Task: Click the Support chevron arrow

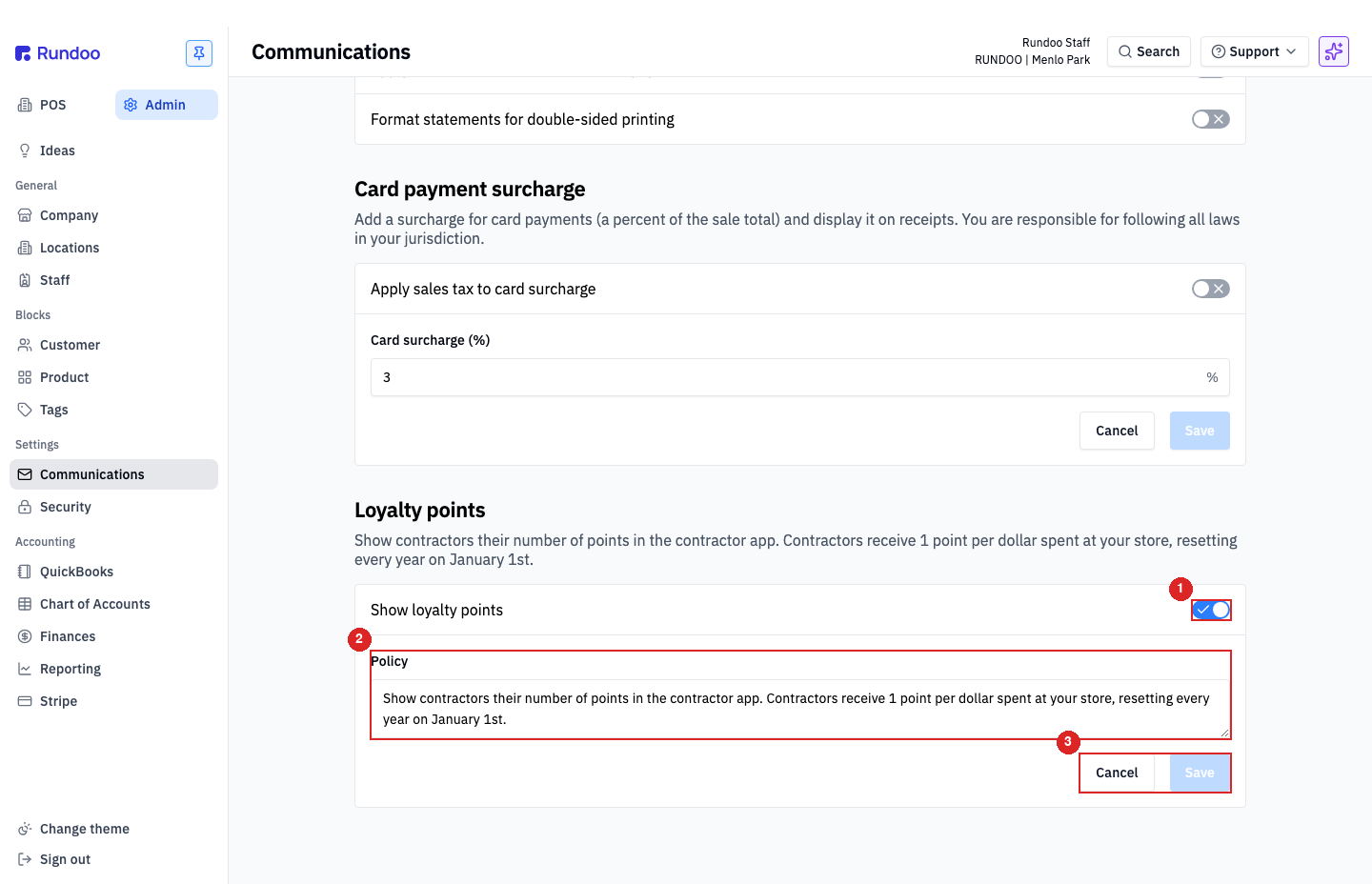Action: [x=1291, y=51]
